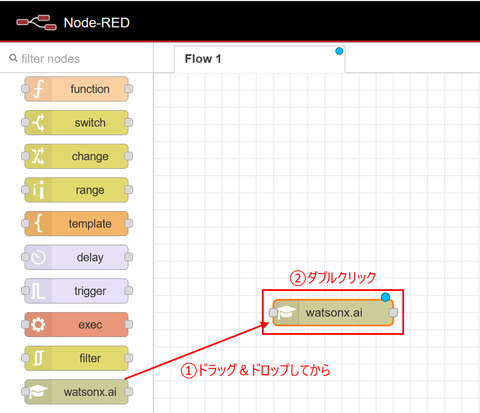Image resolution: width=480 pixels, height=413 pixels.
Task: Open the Flow 1 tab
Action: (x=259, y=59)
